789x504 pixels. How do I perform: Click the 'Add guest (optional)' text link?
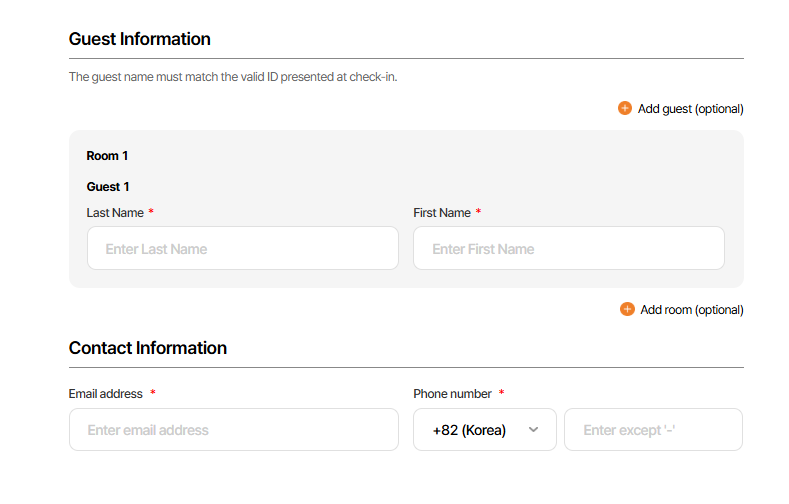tap(690, 109)
